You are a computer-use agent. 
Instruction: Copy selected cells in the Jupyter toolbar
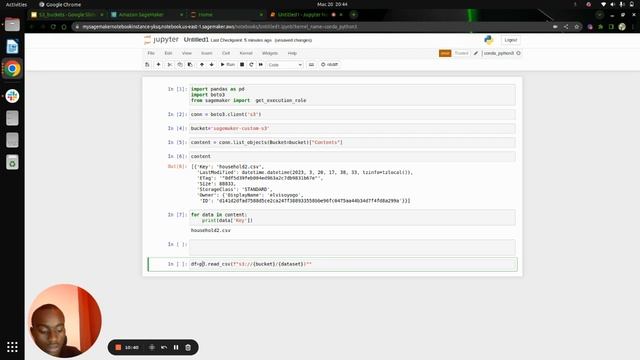click(180, 64)
